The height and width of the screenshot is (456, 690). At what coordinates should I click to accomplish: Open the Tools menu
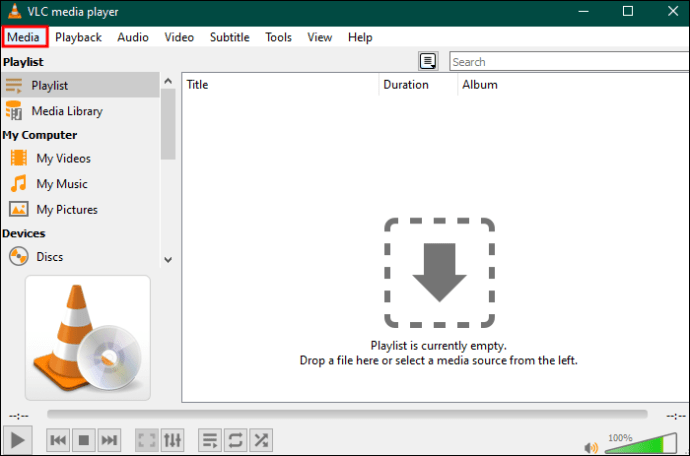[x=278, y=37]
